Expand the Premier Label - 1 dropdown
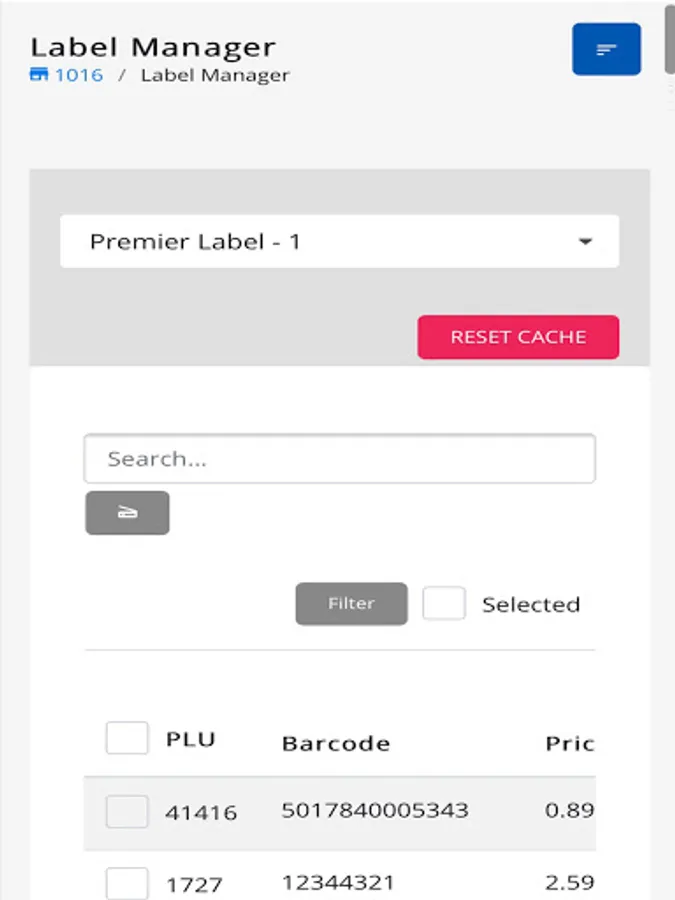This screenshot has height=900, width=675. pyautogui.click(x=339, y=241)
